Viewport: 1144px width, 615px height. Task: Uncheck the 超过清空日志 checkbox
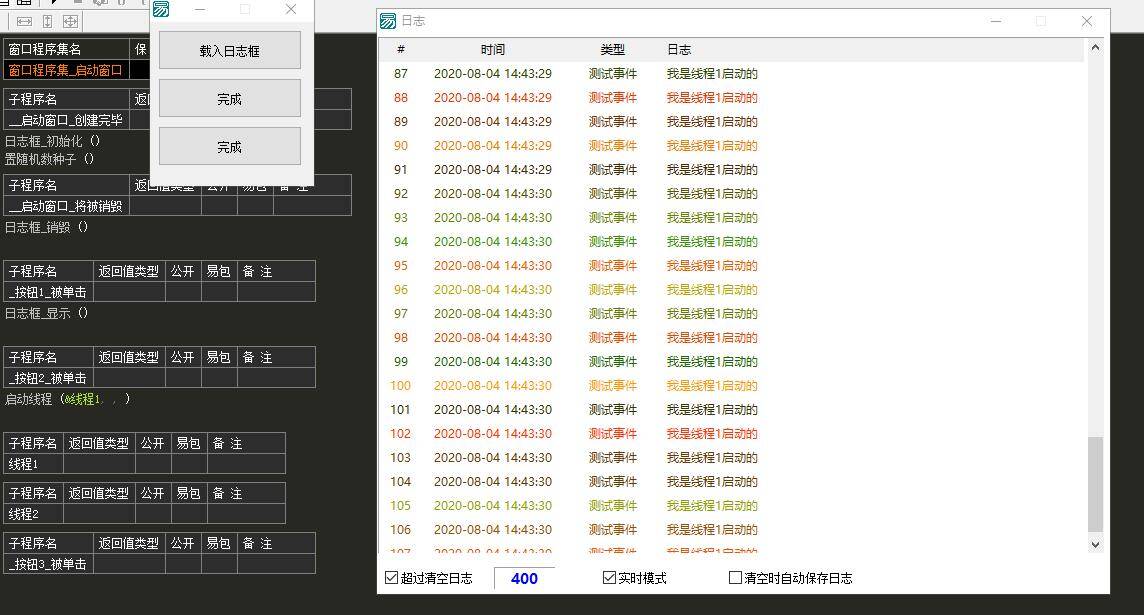389,577
